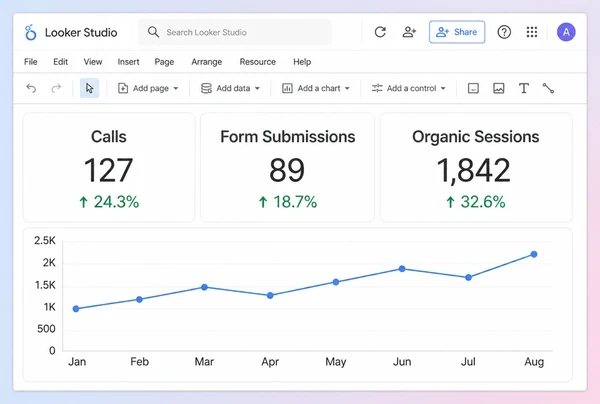600x404 pixels.
Task: Click the 18.7% change indicator
Action: pos(287,202)
